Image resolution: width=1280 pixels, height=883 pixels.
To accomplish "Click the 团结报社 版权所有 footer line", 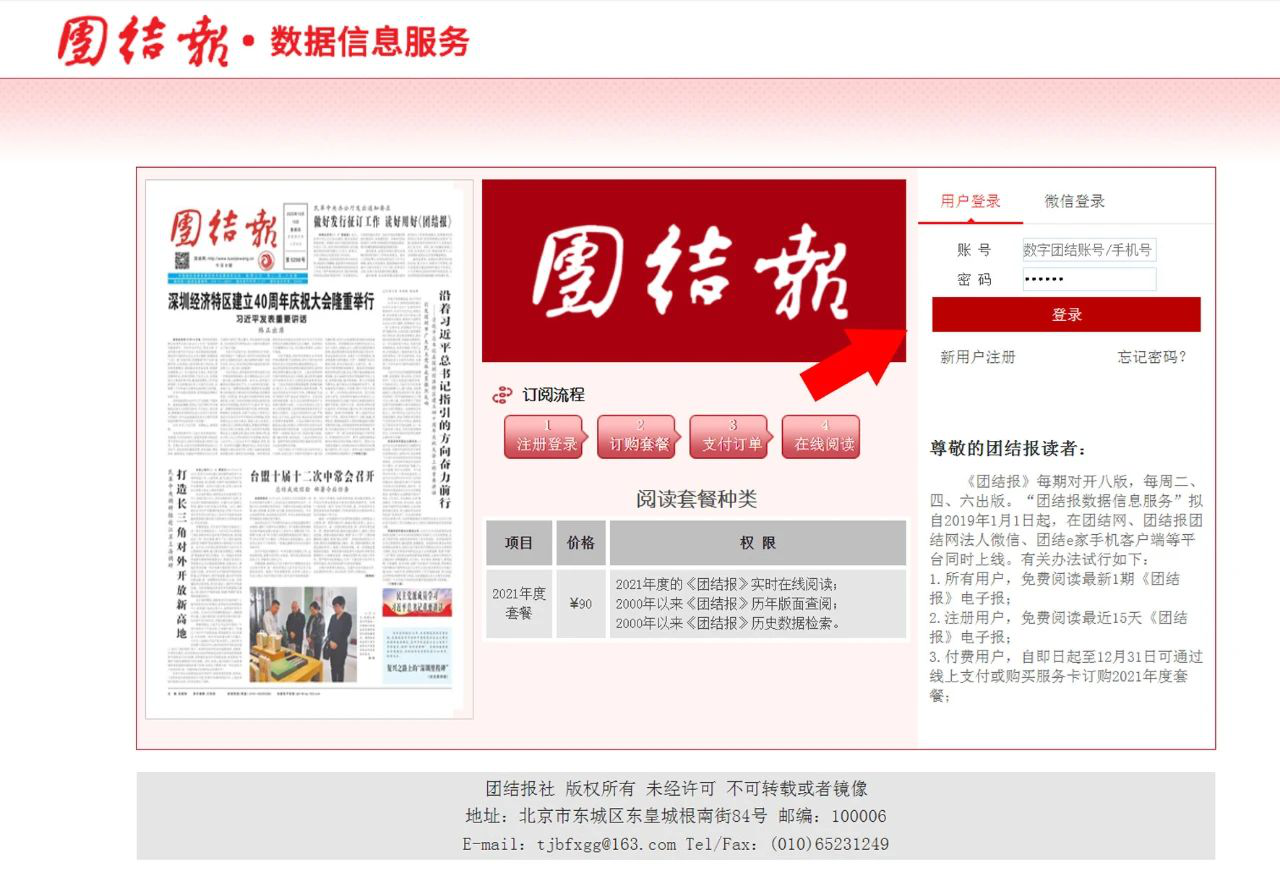I will (x=676, y=788).
